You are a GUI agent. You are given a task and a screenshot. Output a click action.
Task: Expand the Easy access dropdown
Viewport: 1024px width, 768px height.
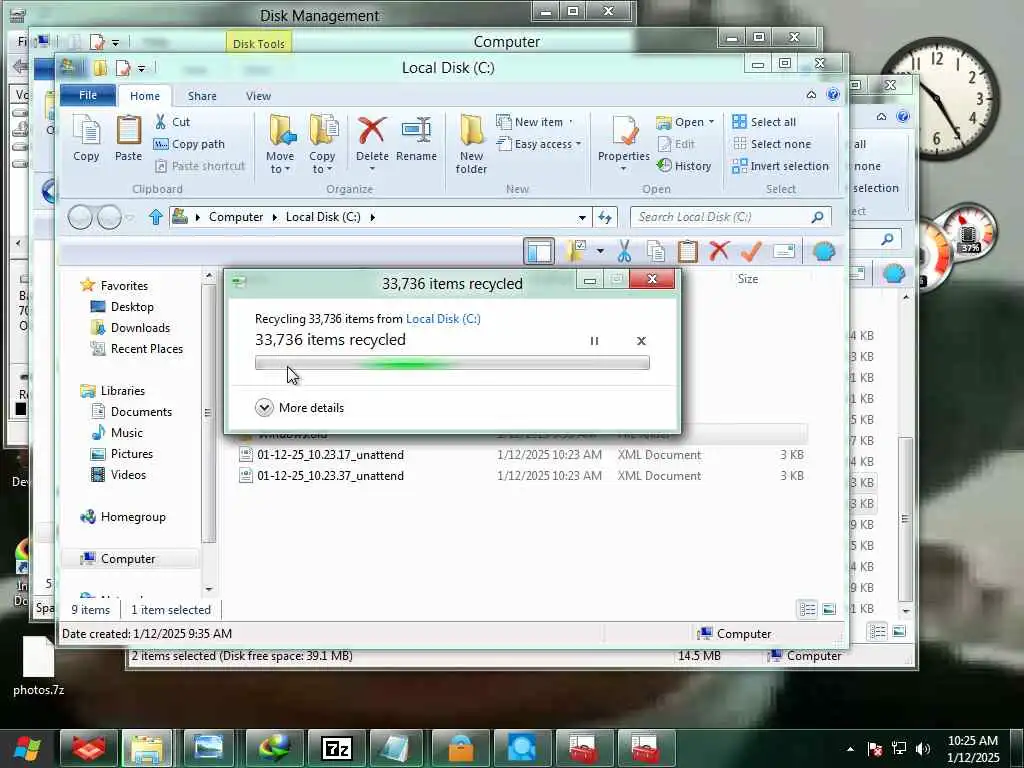[578, 144]
